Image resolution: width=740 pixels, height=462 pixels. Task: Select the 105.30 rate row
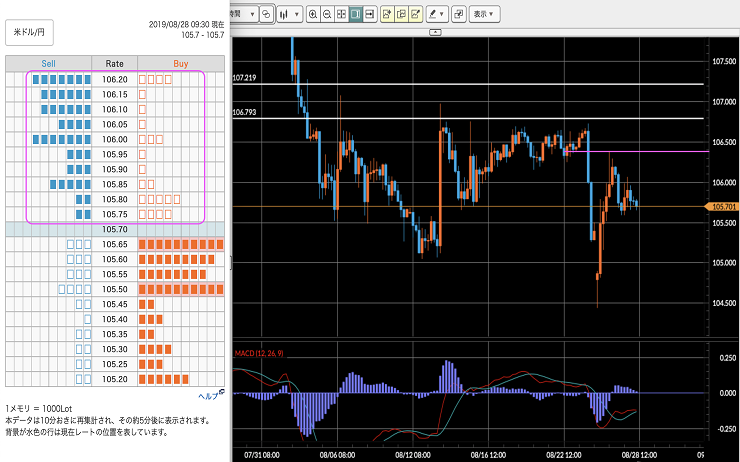pos(115,349)
